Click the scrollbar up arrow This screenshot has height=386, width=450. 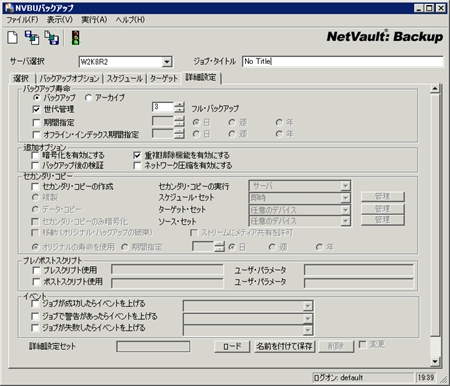[x=435, y=88]
